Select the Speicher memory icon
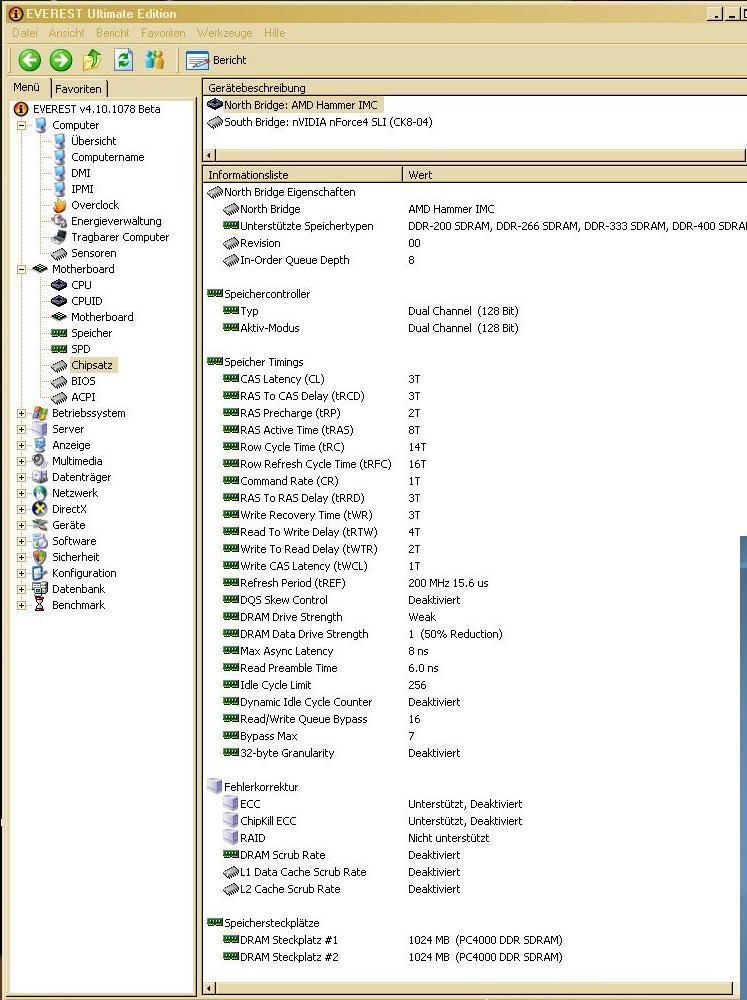 click(x=59, y=333)
